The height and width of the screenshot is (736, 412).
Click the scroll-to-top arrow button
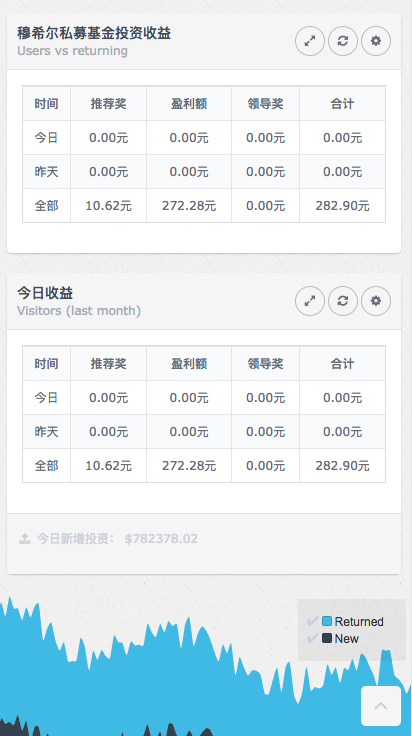click(381, 706)
